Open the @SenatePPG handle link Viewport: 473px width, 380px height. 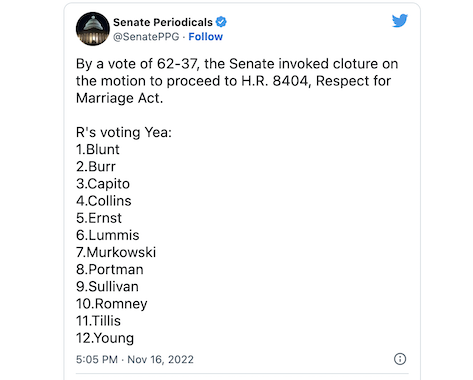(146, 37)
